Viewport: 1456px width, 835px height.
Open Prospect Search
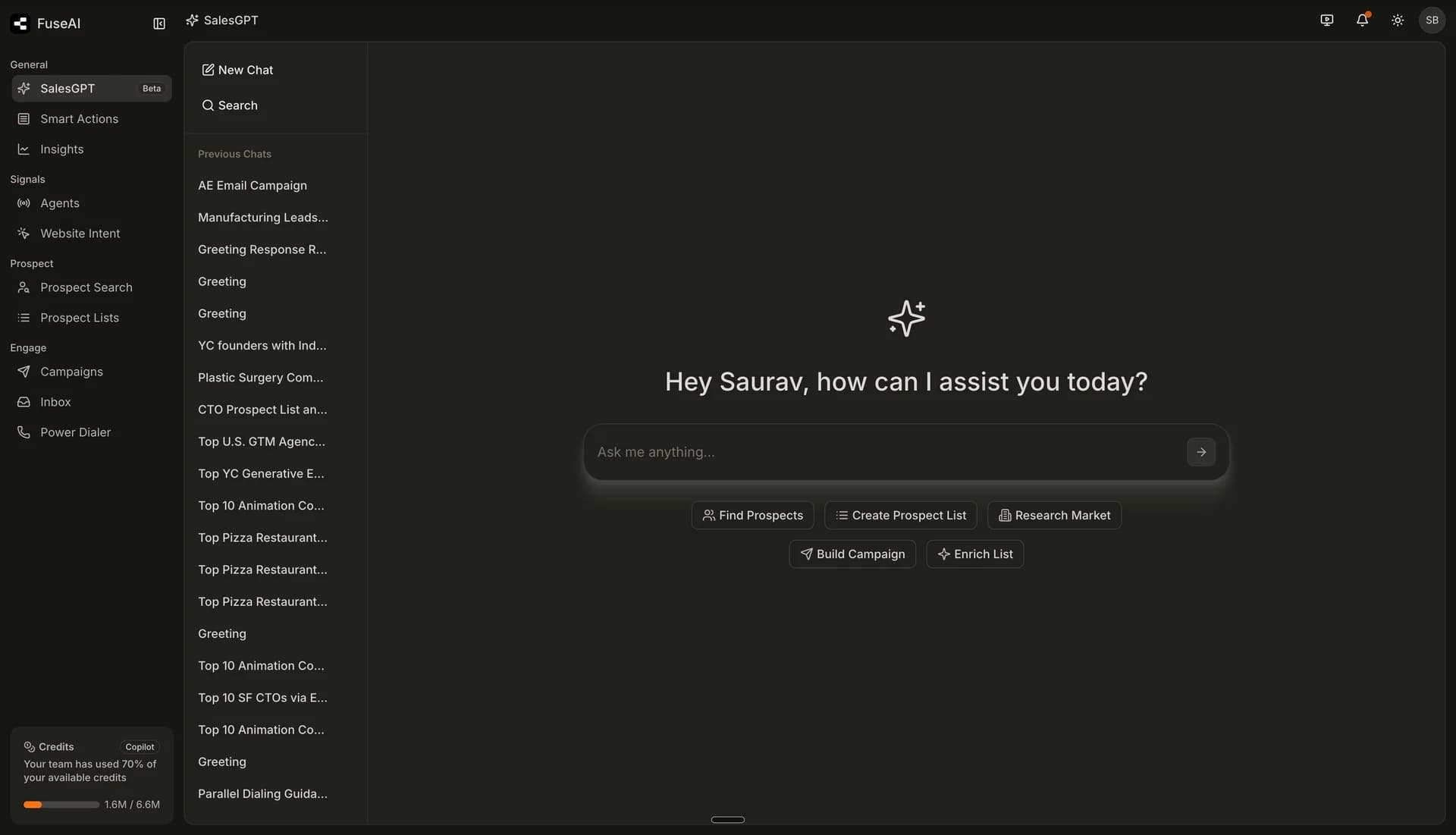(x=85, y=287)
